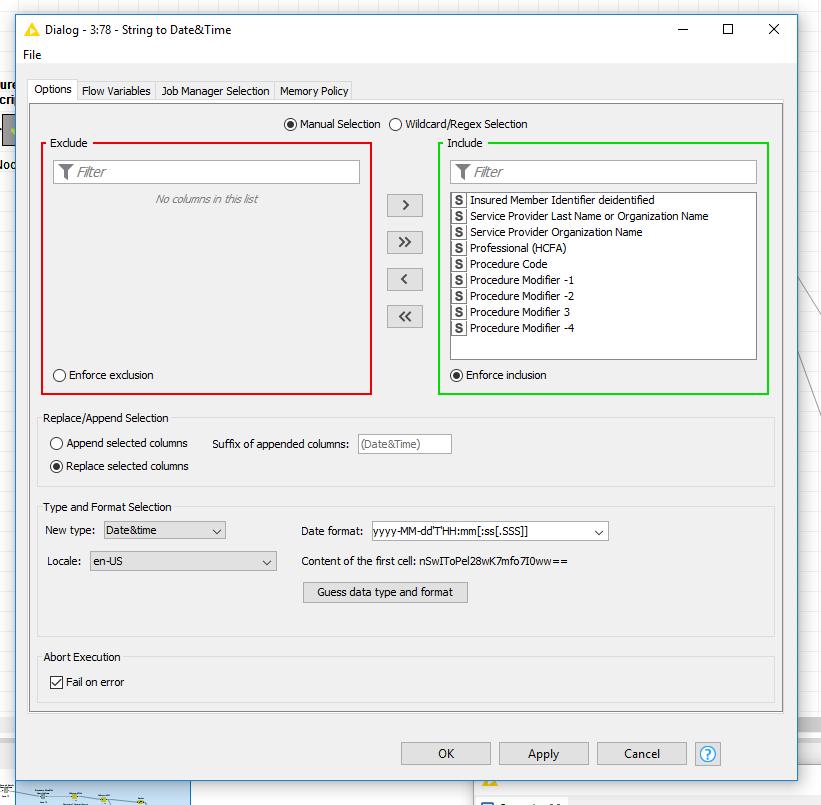Click the funnel icon in the Include filter
821x805 pixels.
tap(463, 172)
